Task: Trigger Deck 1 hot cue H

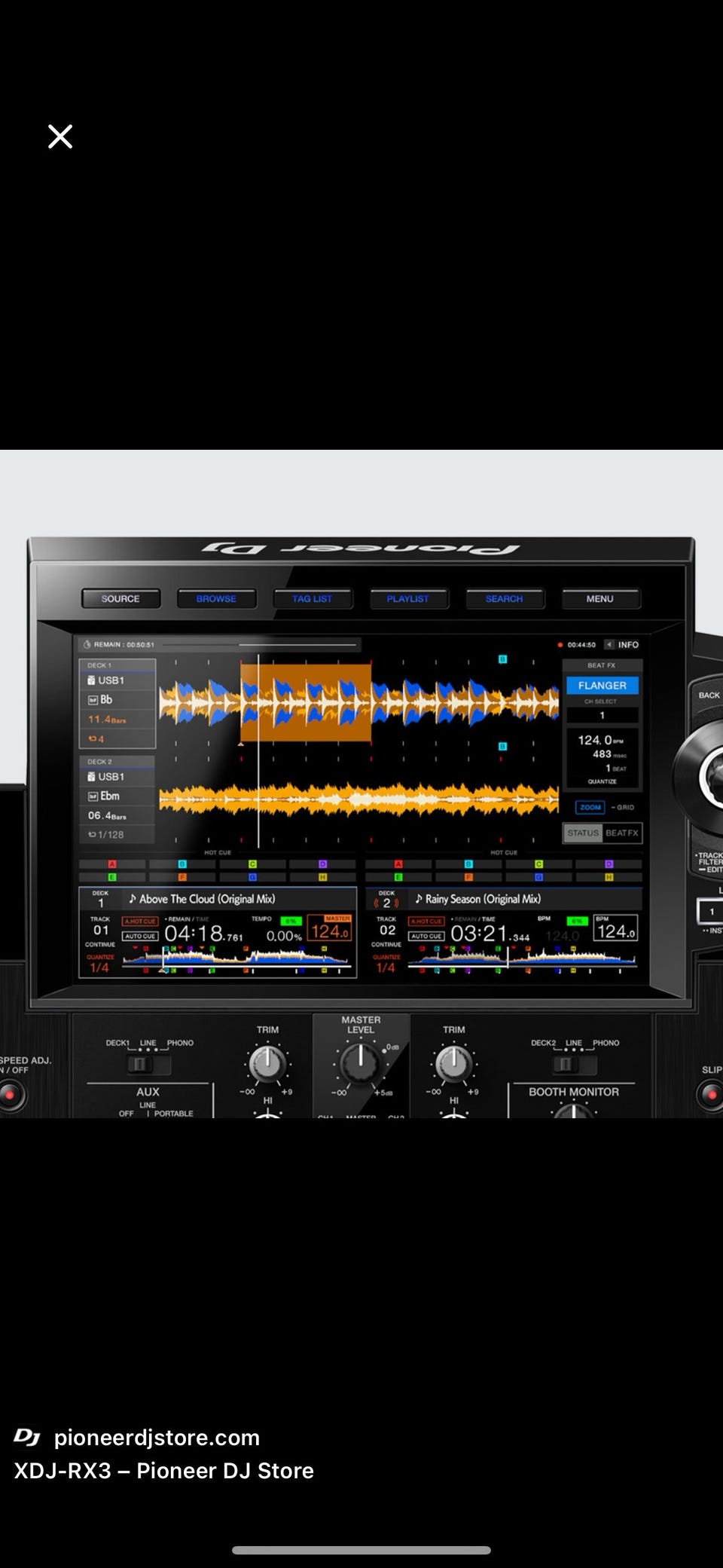Action: click(322, 877)
